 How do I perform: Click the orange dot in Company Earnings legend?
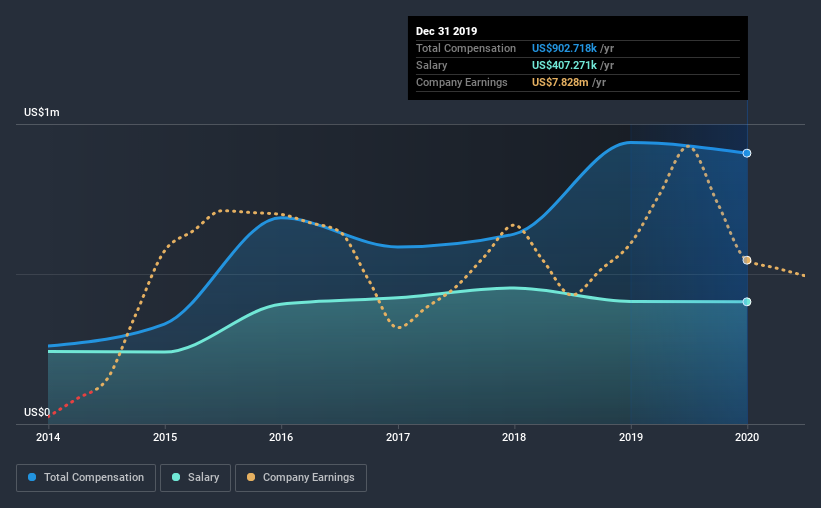[251, 477]
